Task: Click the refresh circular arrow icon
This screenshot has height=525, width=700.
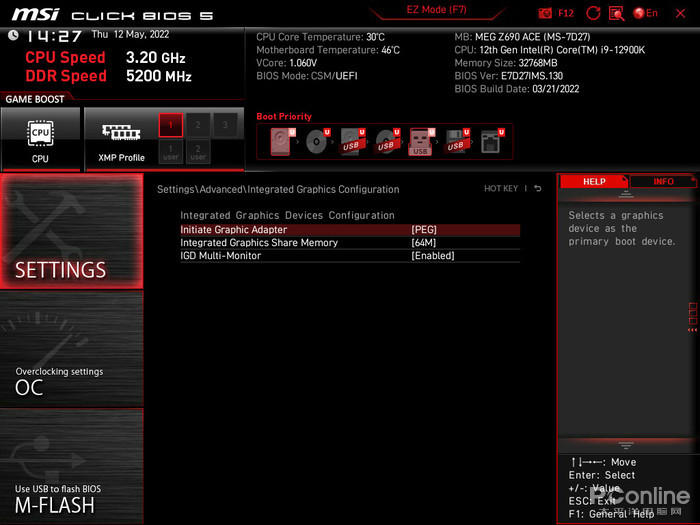Action: point(593,13)
